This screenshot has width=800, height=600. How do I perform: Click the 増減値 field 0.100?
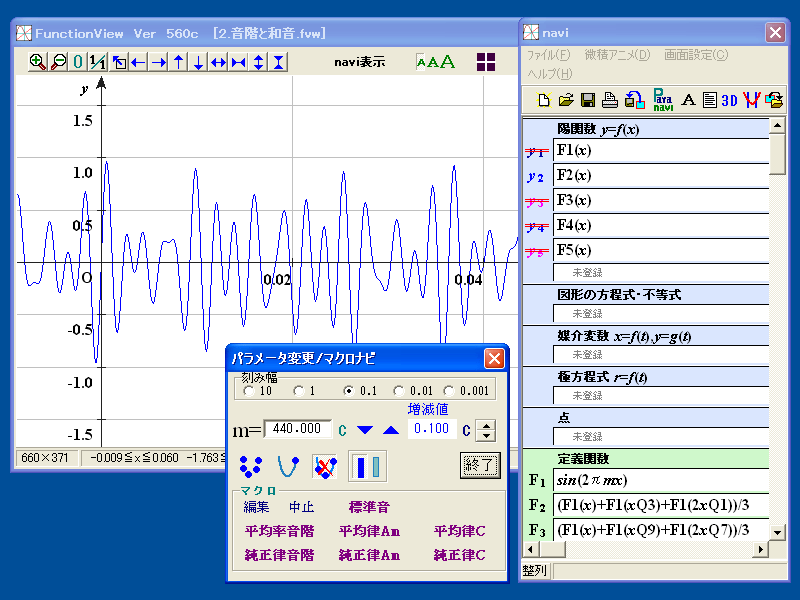pyautogui.click(x=432, y=429)
